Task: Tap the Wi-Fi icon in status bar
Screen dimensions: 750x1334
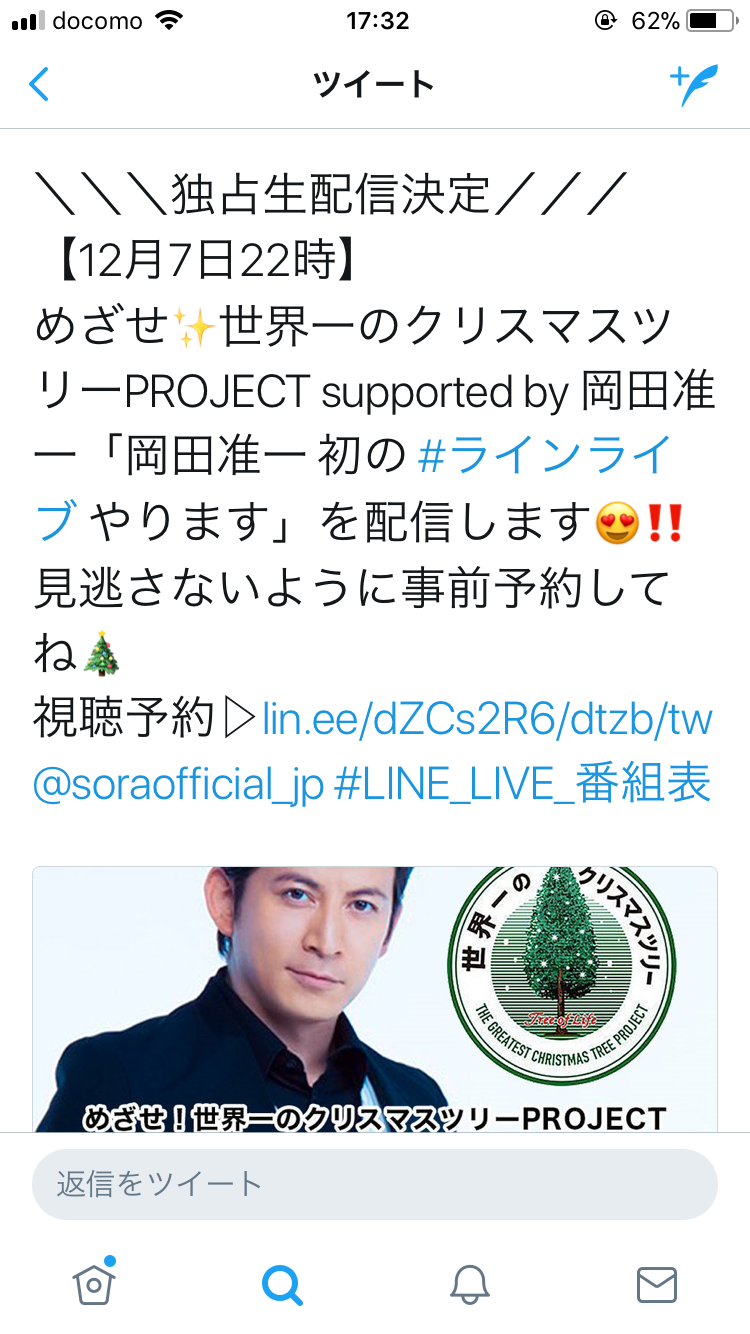Action: point(170,21)
